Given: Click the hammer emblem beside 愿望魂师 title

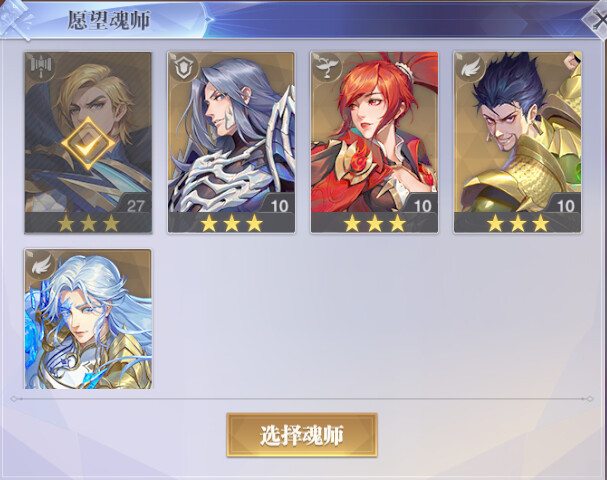Looking at the screenshot, I should point(15,19).
